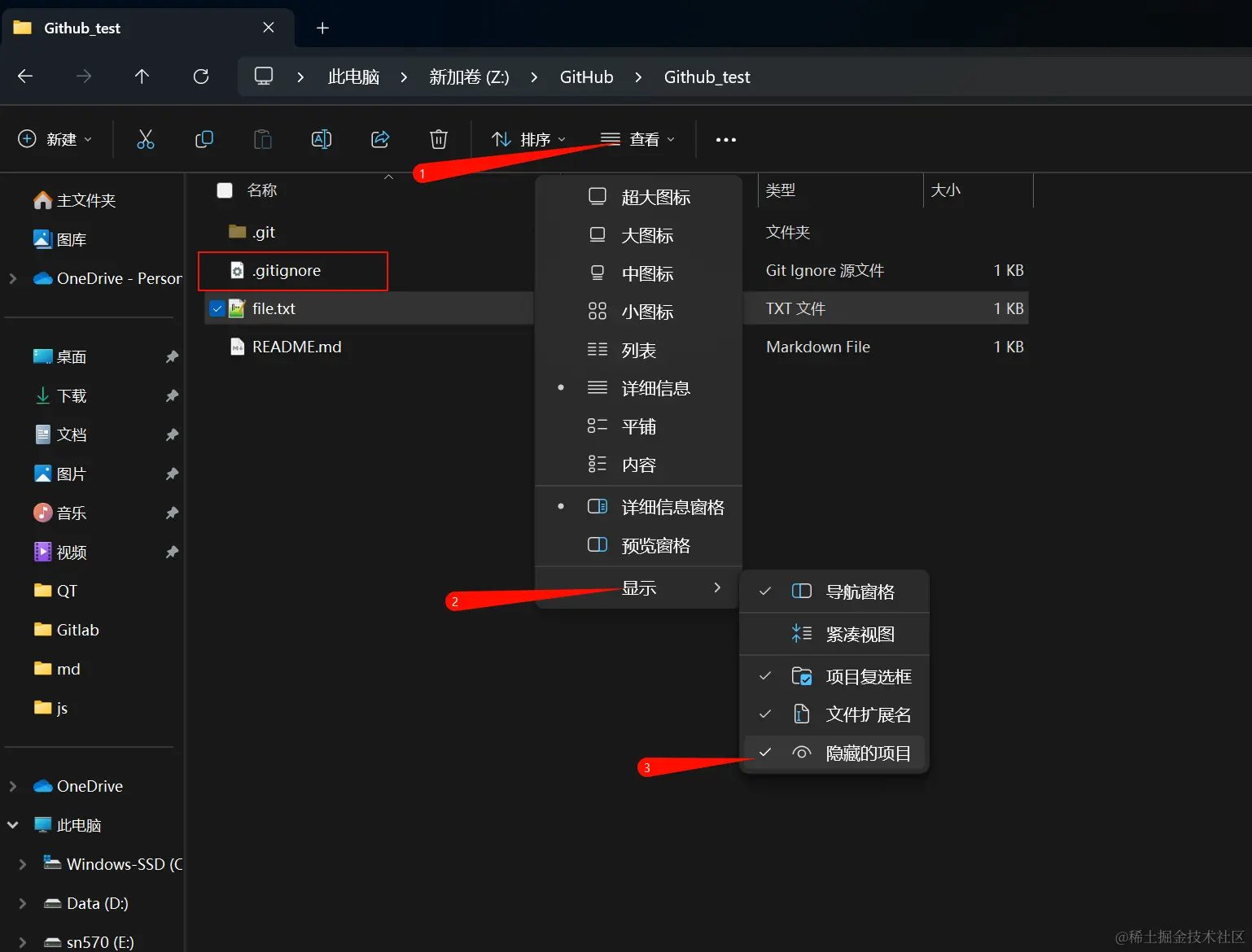The width and height of the screenshot is (1252, 952).
Task: Open 文档 in quick access
Action: tap(60, 435)
